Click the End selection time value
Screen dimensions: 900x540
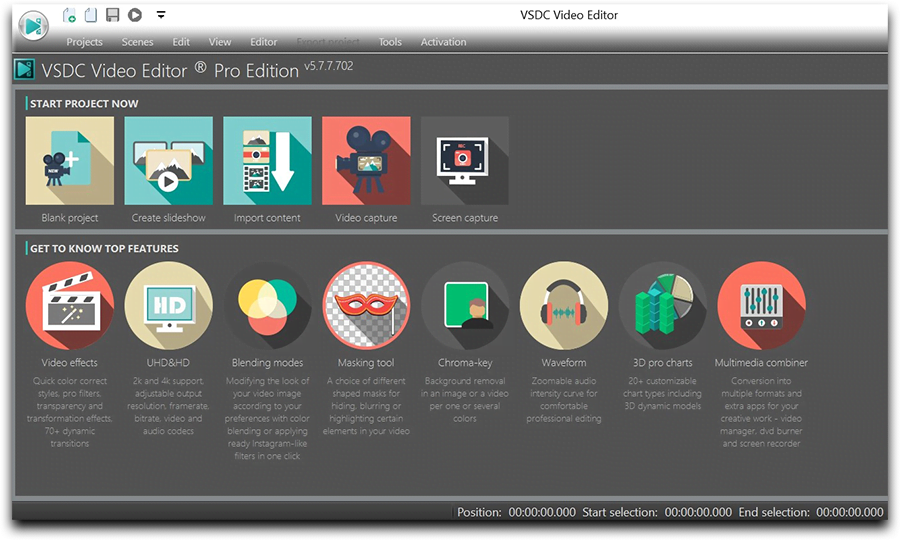point(850,512)
